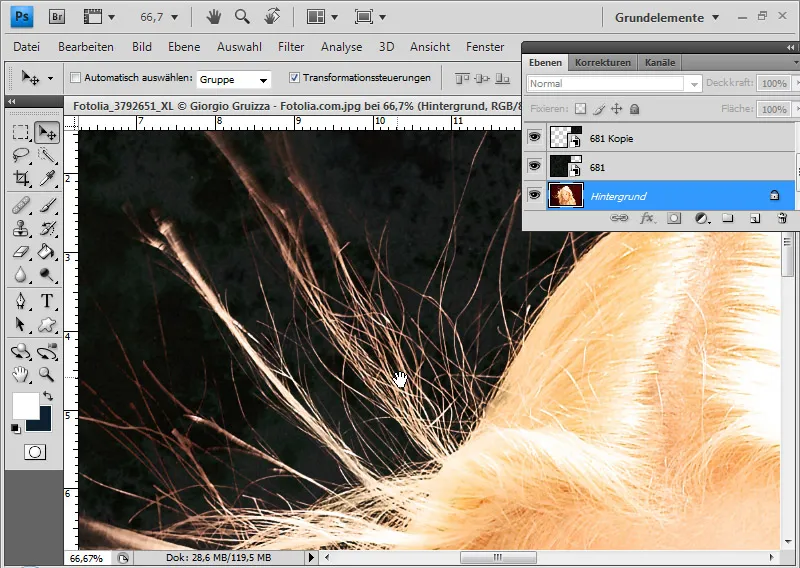Select the Dodge tool
The height and width of the screenshot is (568, 800).
tap(47, 275)
